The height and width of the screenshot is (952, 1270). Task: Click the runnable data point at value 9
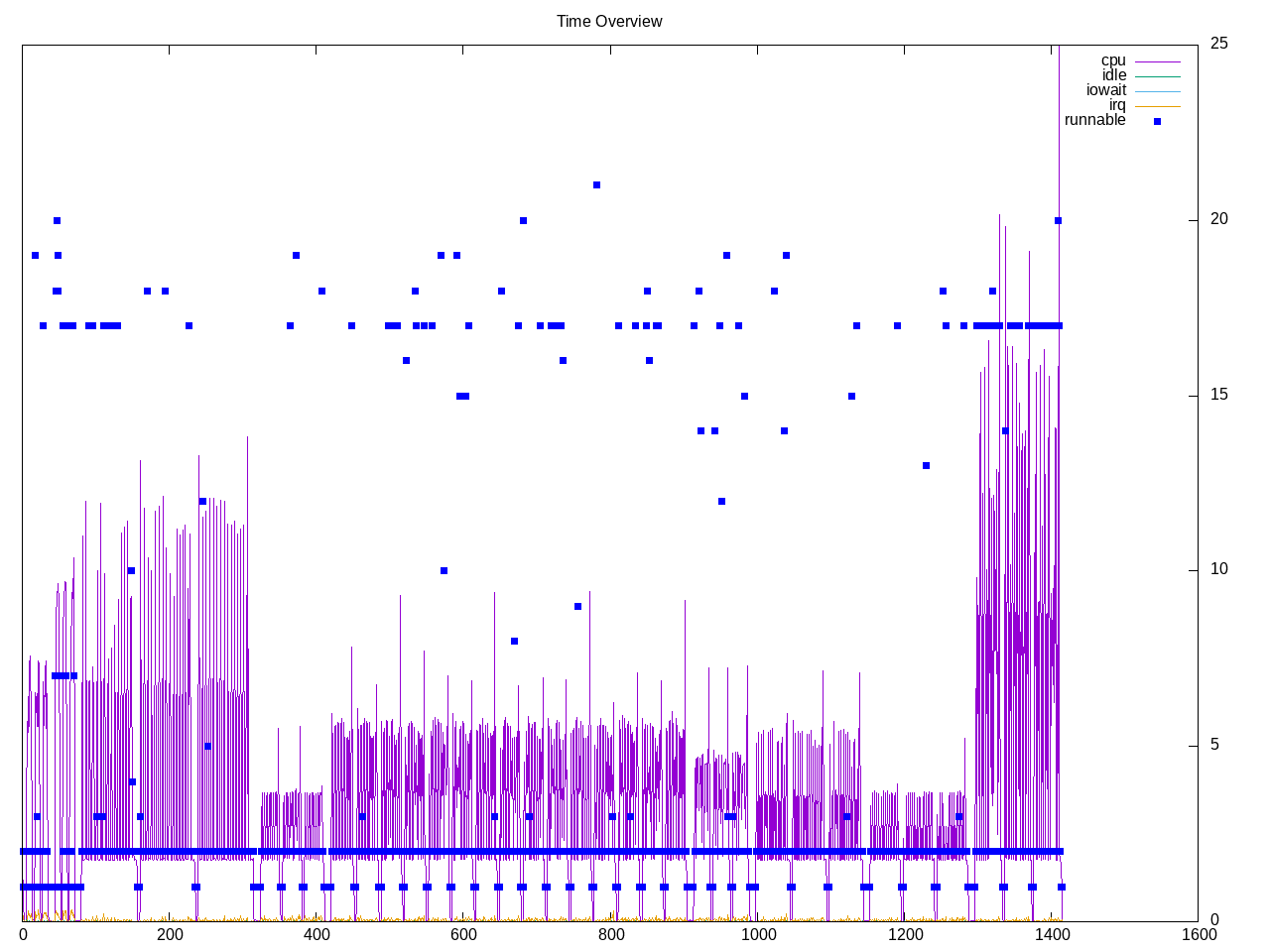577,606
